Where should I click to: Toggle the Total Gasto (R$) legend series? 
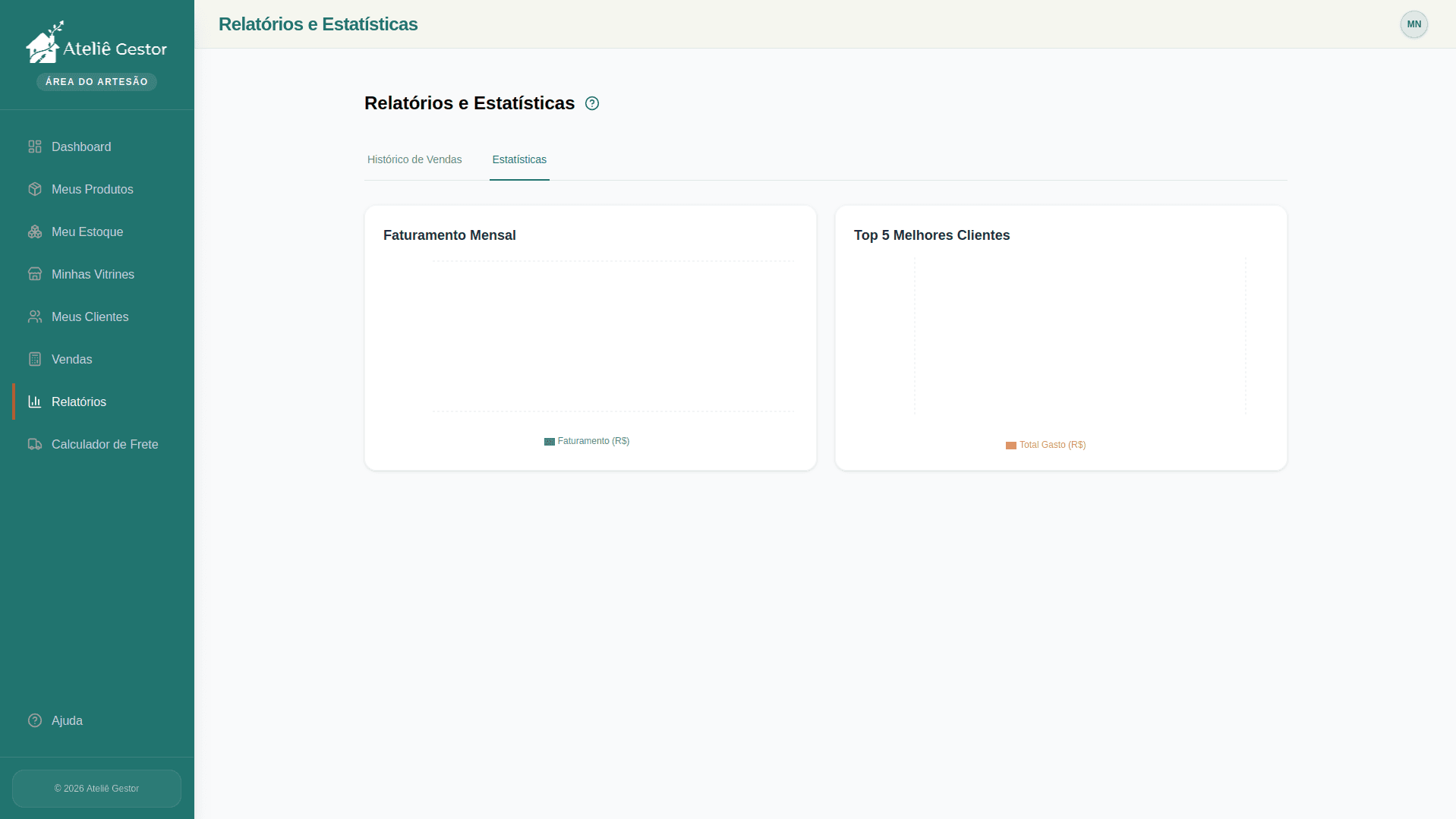[1052, 445]
